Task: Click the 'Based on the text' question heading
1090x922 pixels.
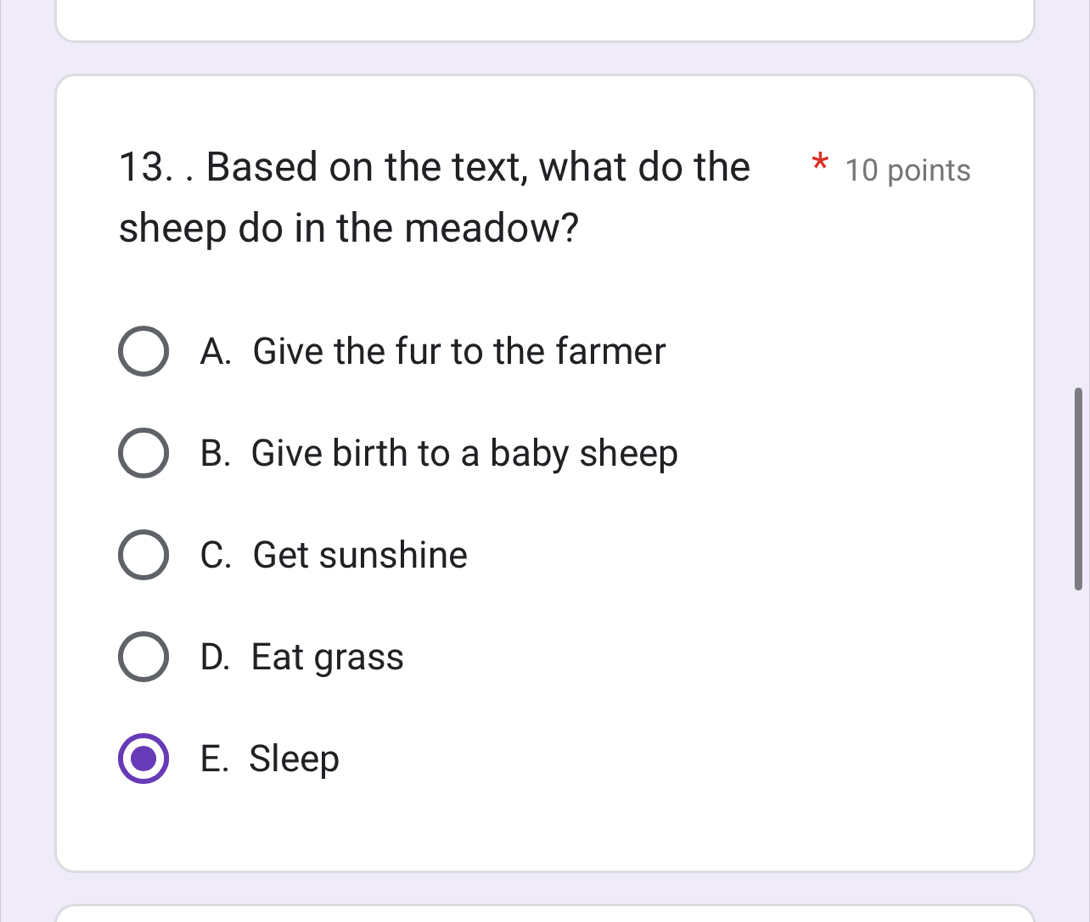Action: tap(478, 167)
